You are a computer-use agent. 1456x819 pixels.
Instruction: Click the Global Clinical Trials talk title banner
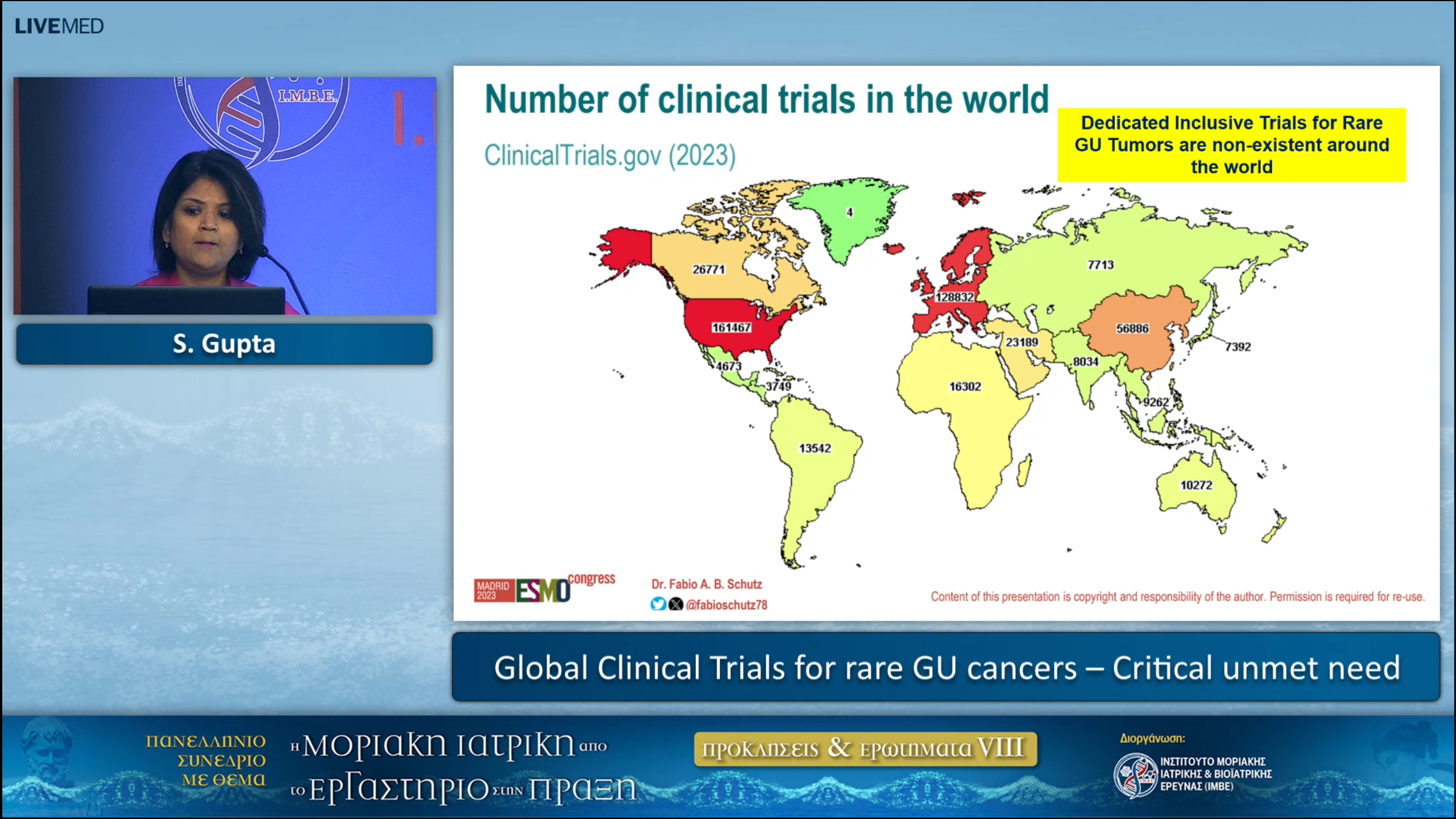point(946,667)
